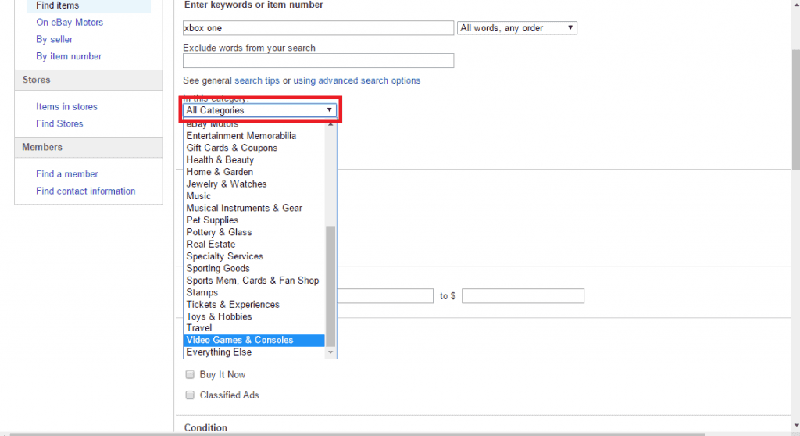Tick the Buy It Now checkbox
Viewport: 800px width, 436px height.
click(x=190, y=374)
